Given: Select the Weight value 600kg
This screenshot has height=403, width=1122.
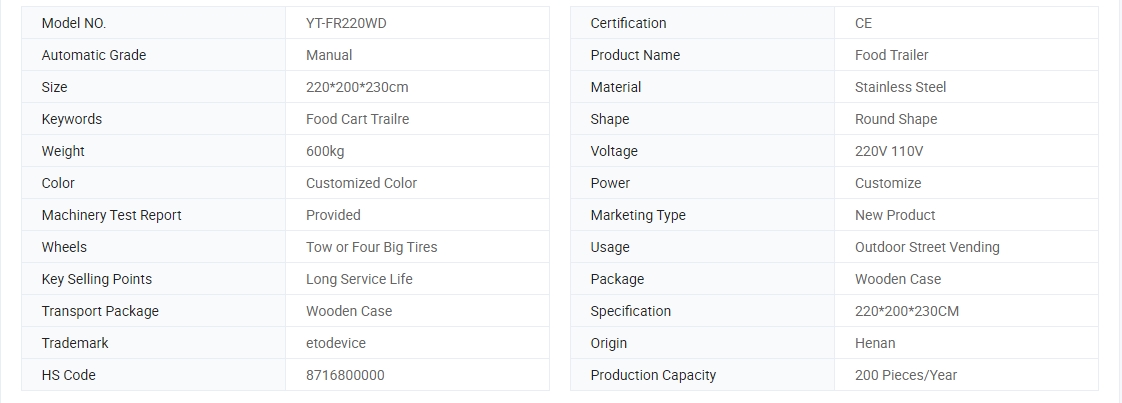Looking at the screenshot, I should 325,151.
